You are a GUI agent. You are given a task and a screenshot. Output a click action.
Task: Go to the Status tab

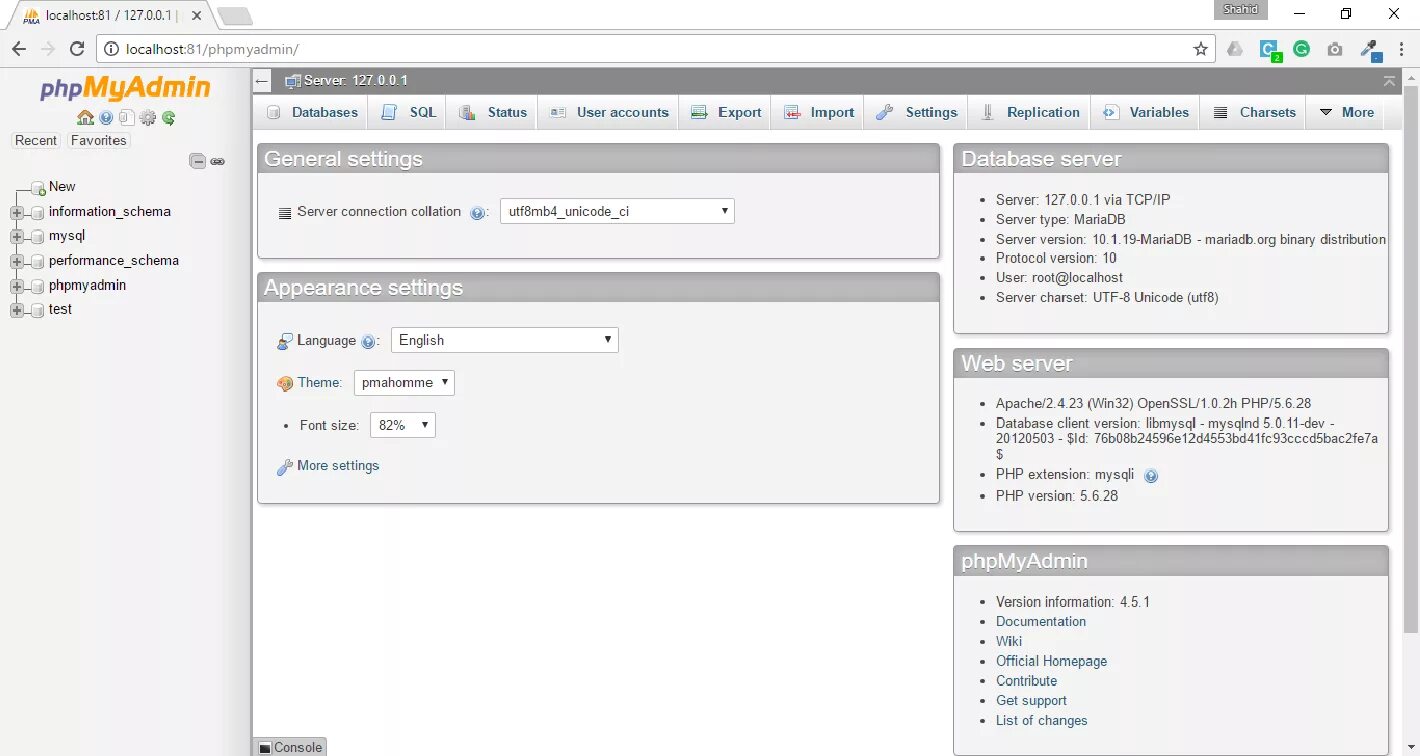coord(493,112)
